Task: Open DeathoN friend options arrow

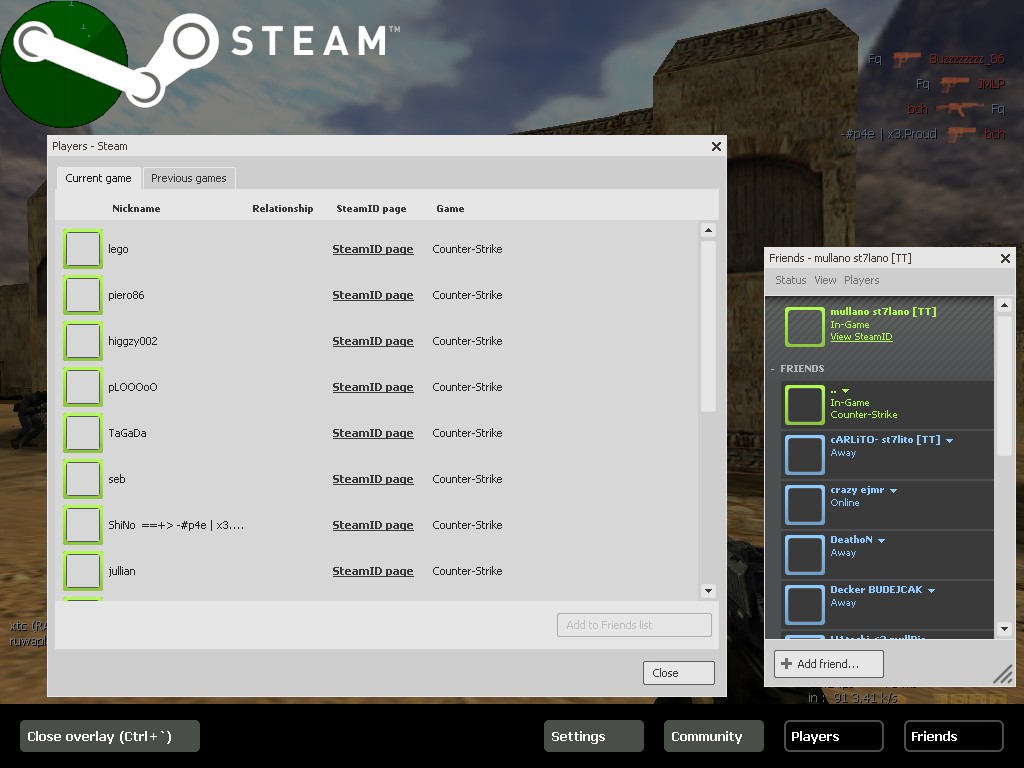Action: tap(882, 541)
